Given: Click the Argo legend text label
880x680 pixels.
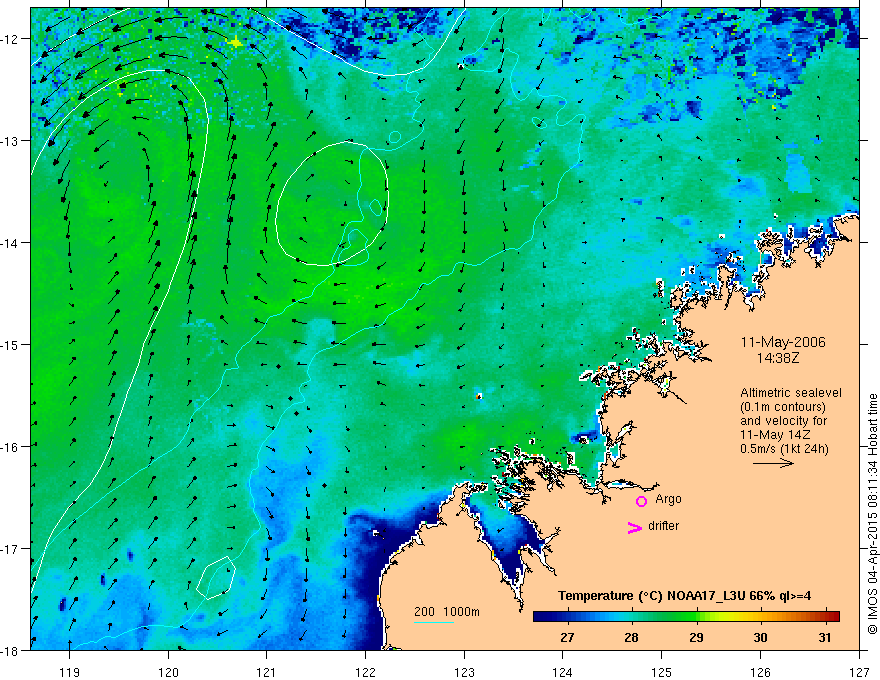Looking at the screenshot, I should (x=668, y=499).
